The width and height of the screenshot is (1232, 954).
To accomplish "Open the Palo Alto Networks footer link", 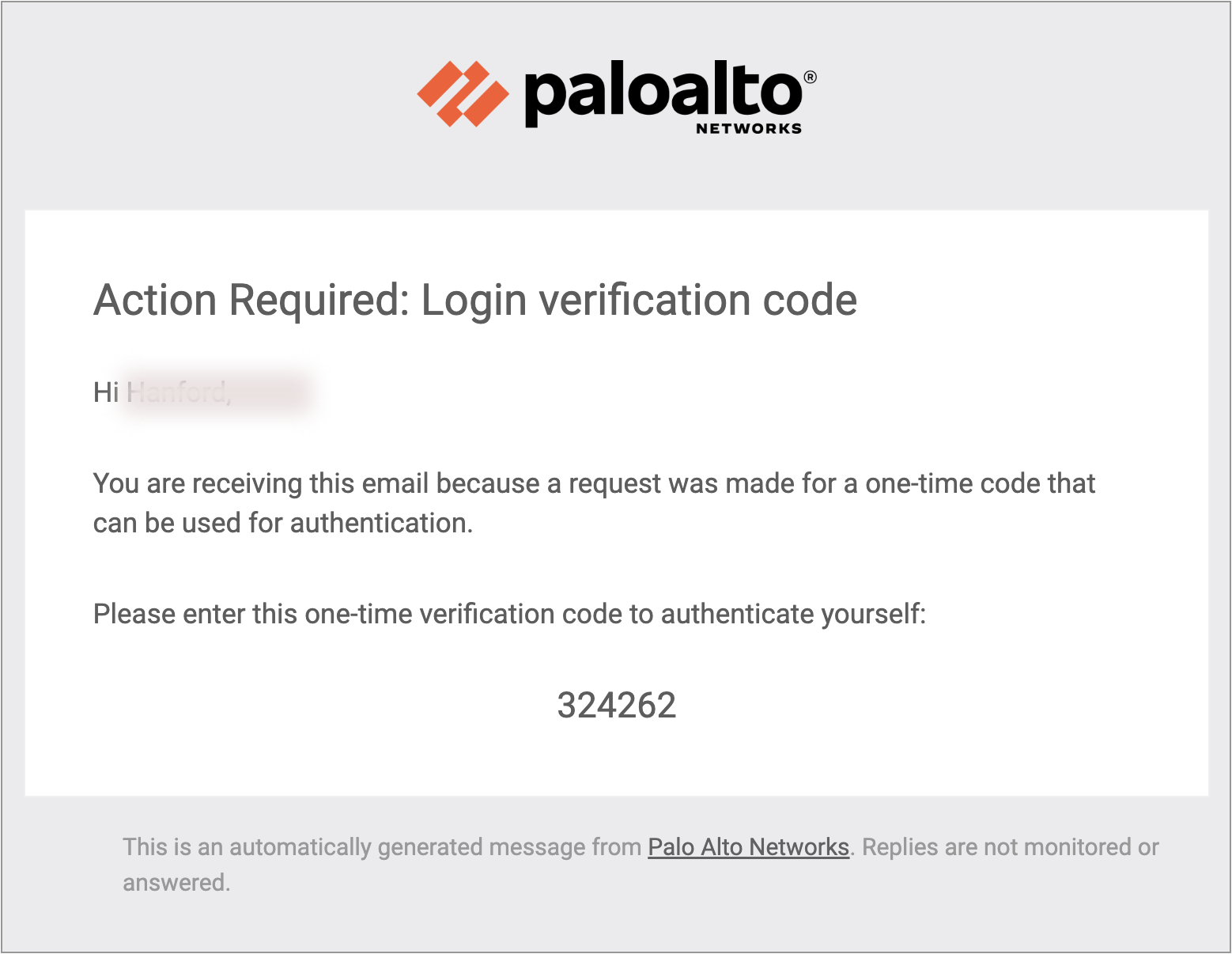I will (x=748, y=847).
